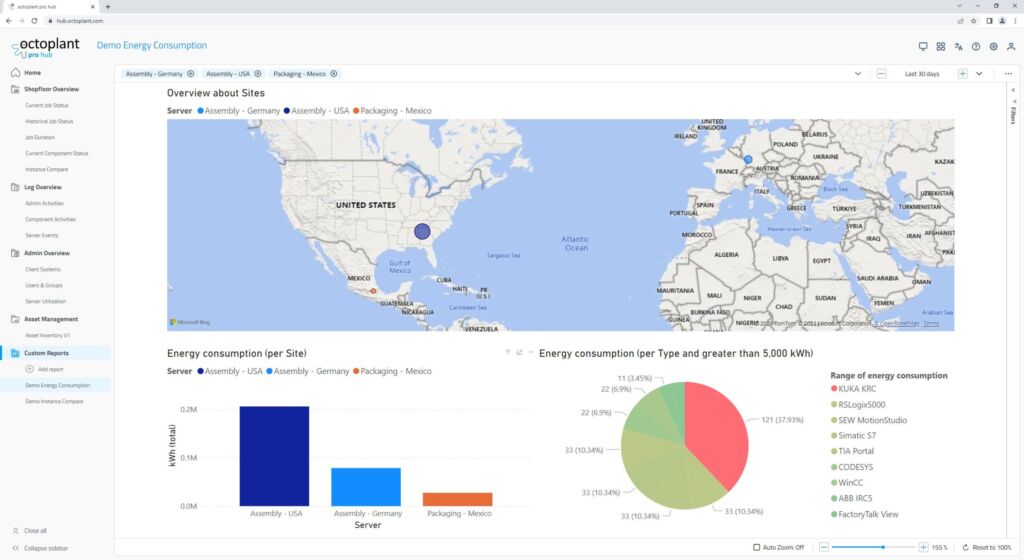This screenshot has height=560, width=1024.
Task: Open settings gear in top header
Action: pos(993,46)
